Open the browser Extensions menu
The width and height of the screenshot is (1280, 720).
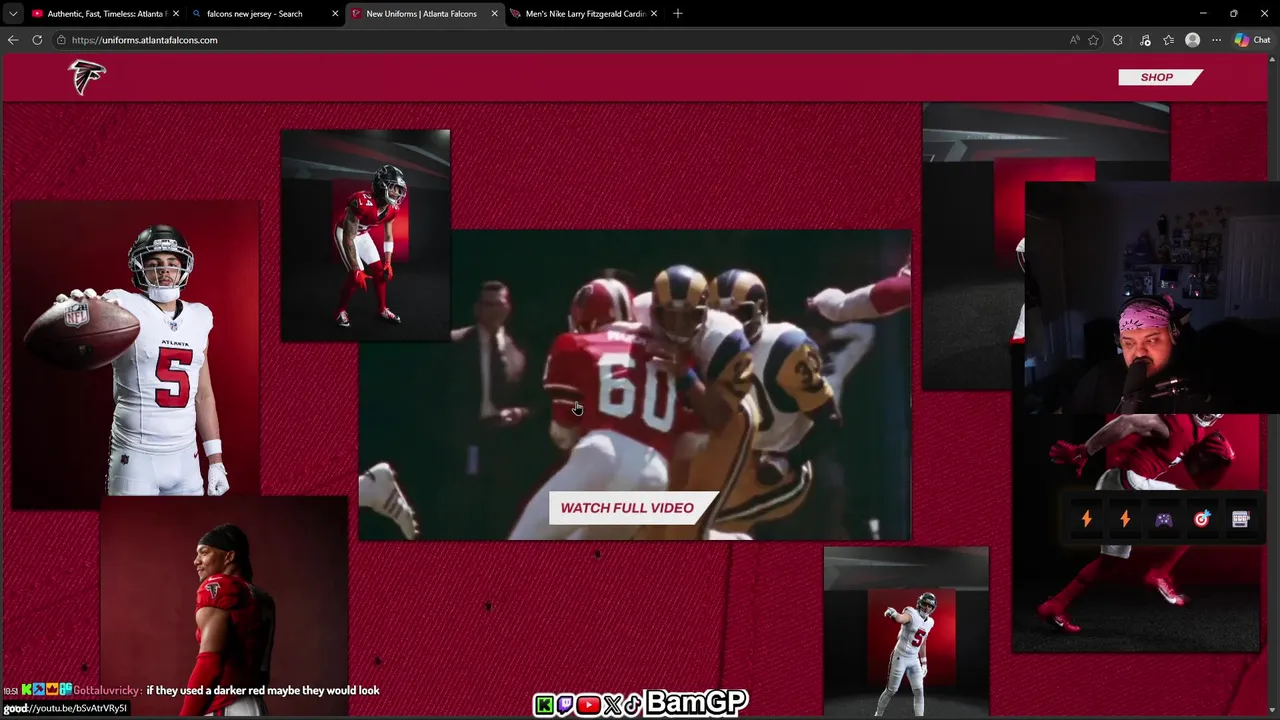1118,40
